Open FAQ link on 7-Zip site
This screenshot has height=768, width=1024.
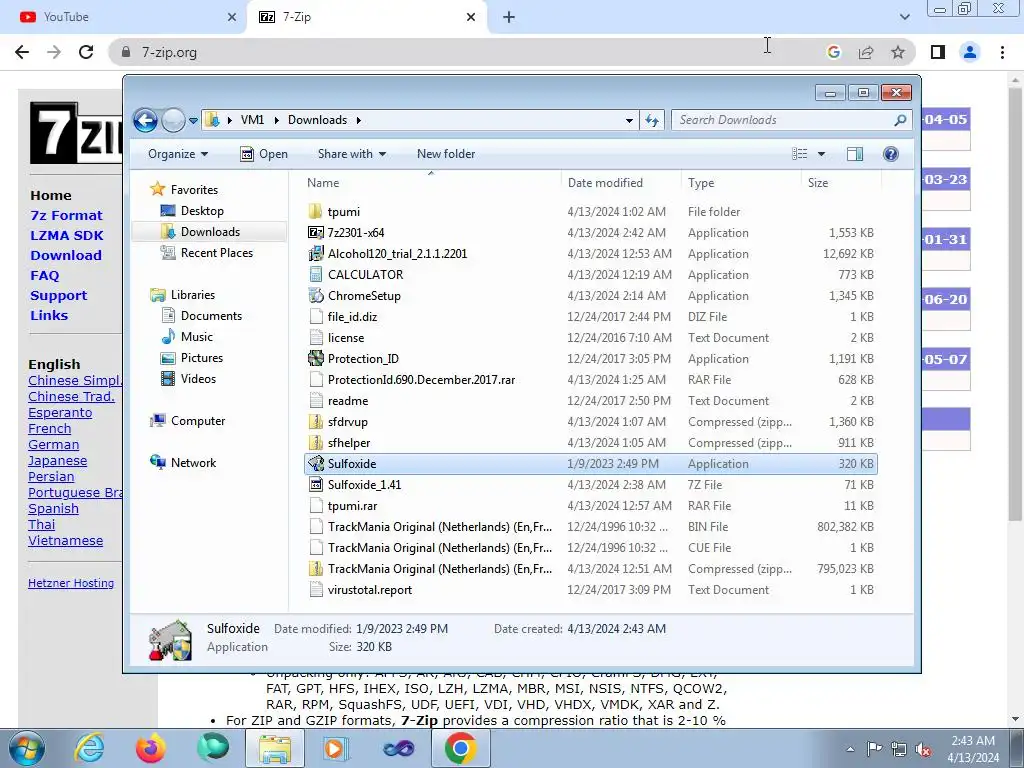[44, 276]
